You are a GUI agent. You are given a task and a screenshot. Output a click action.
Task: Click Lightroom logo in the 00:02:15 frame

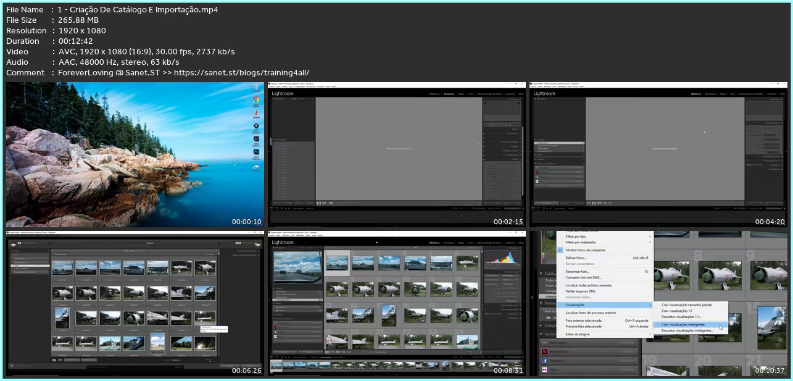[283, 94]
